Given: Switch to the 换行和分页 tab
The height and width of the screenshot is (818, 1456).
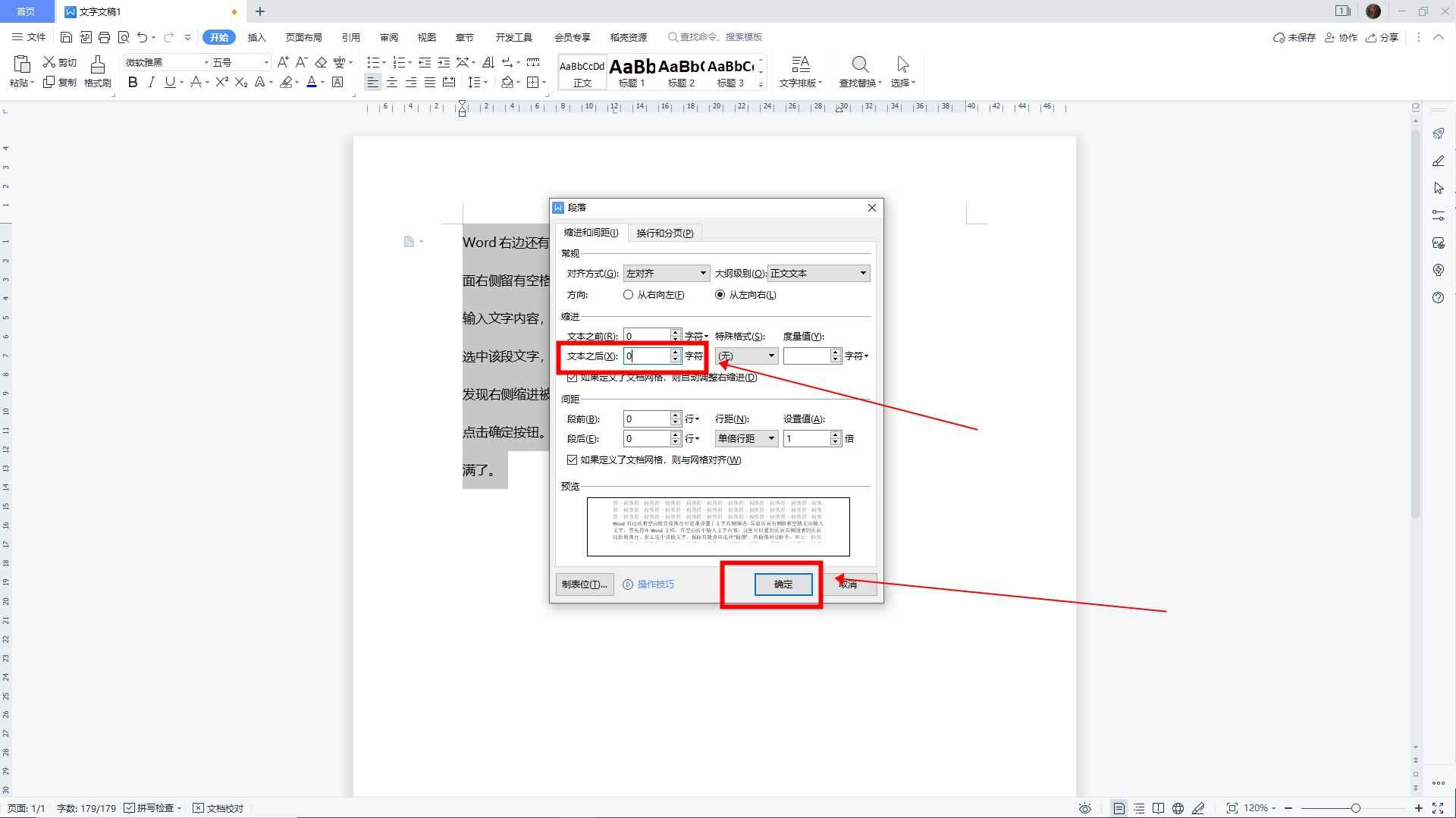Looking at the screenshot, I should 665,233.
